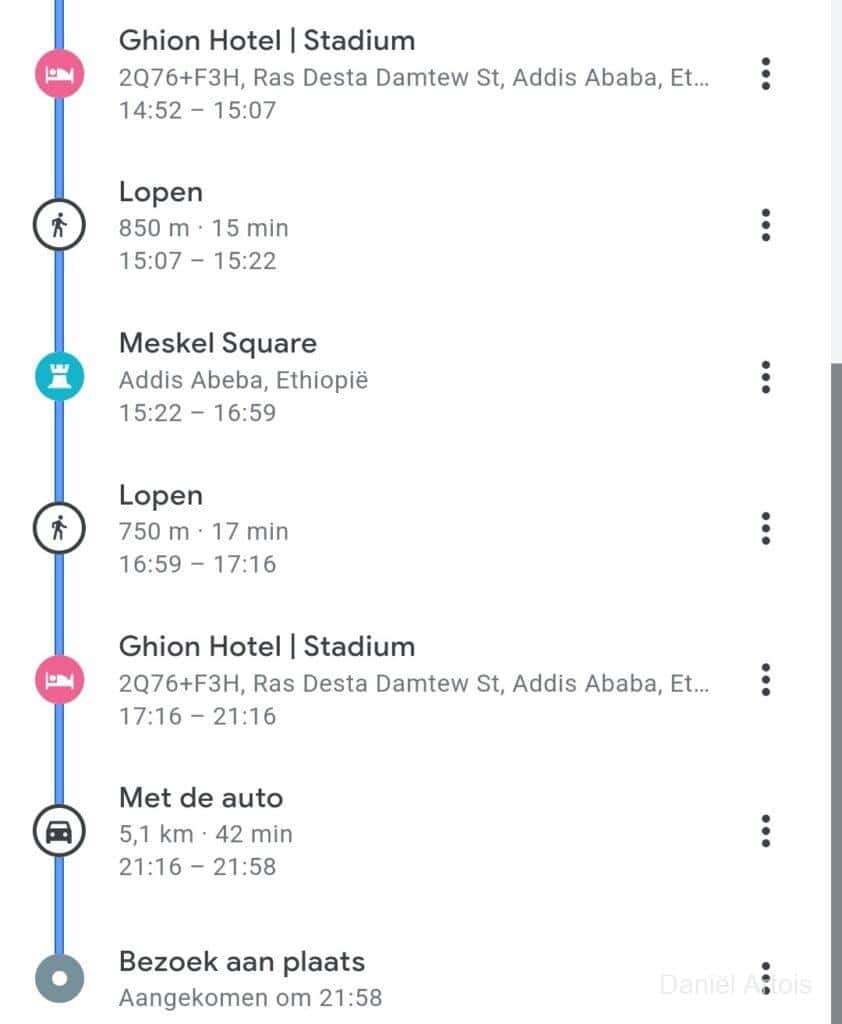Viewport: 842px width, 1024px height.
Task: Click the walking icon for the 750 m walk
Action: point(59,529)
